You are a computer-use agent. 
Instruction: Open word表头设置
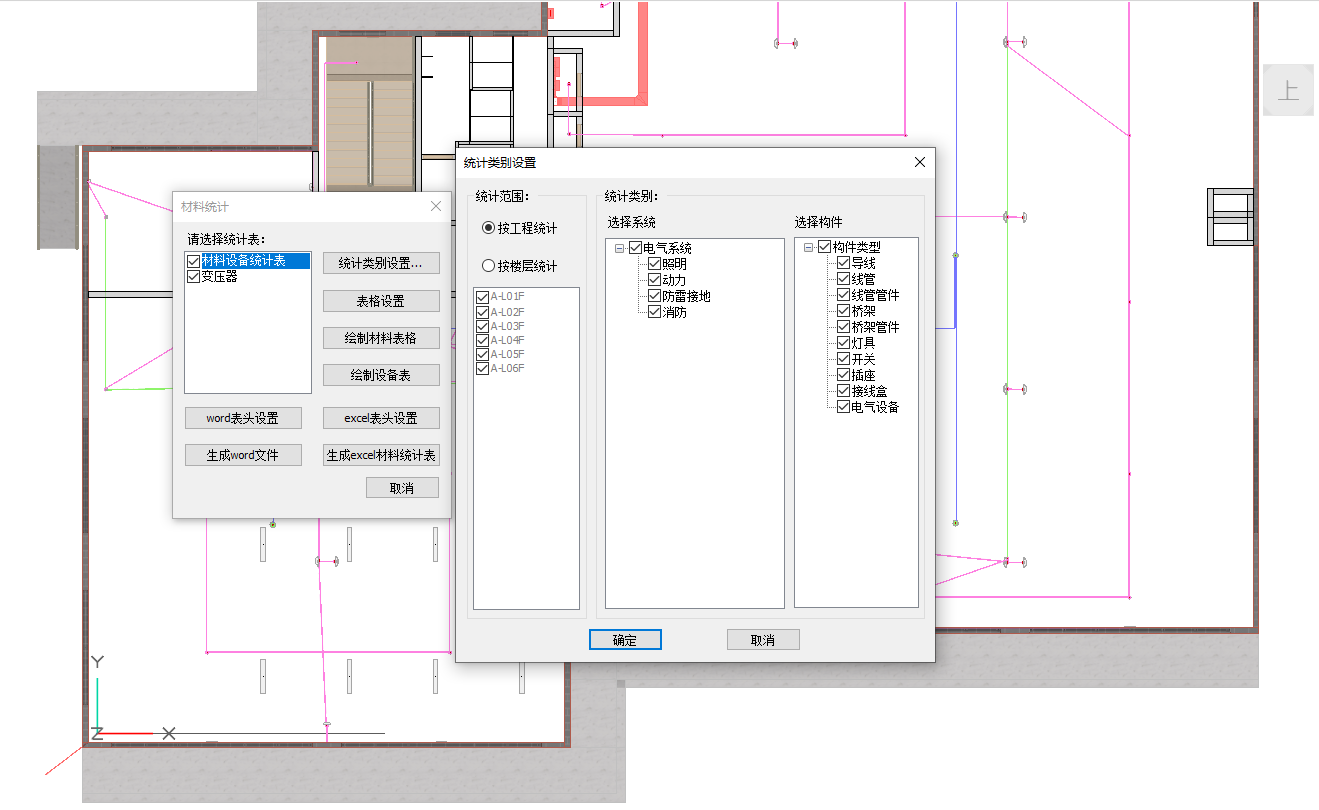click(243, 418)
